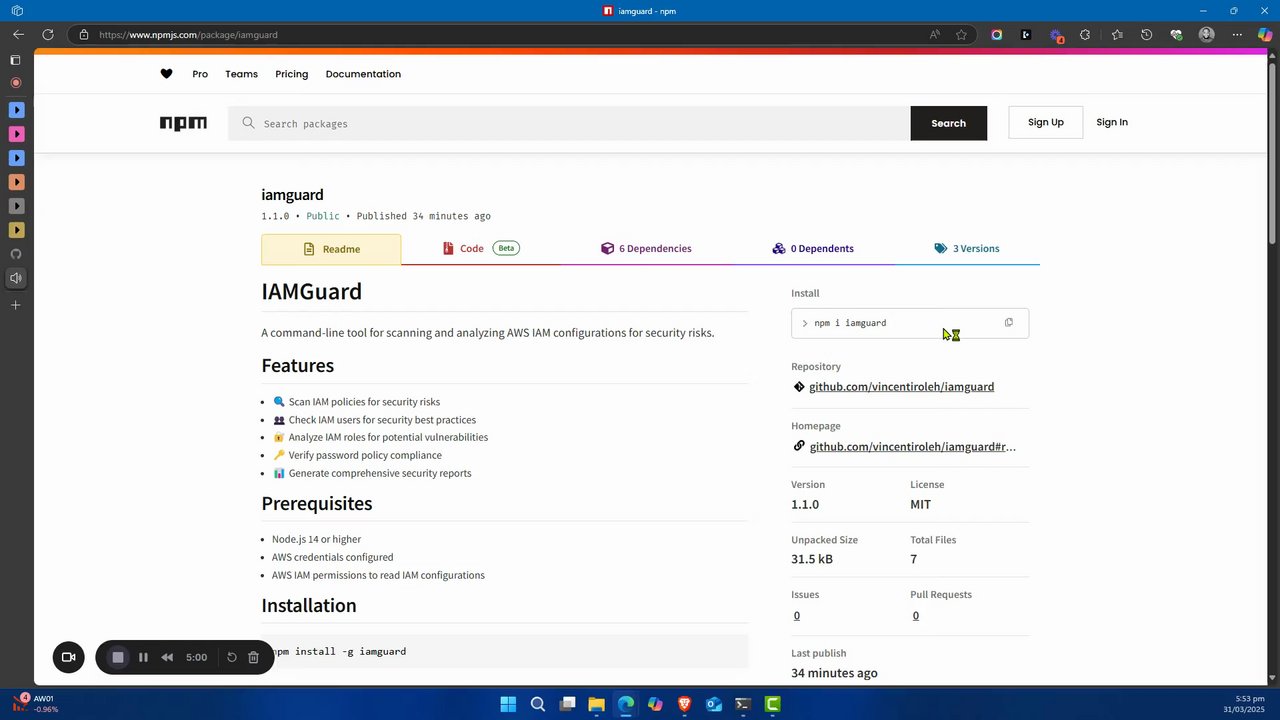Open Browser essentials heart icon
The width and height of the screenshot is (1280, 720).
(1176, 34)
